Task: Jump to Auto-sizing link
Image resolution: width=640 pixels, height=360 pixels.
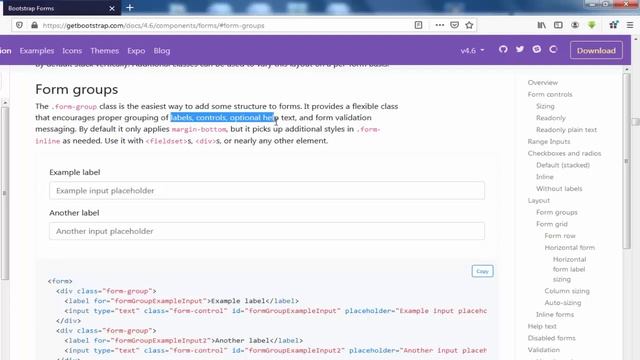Action: (x=562, y=303)
